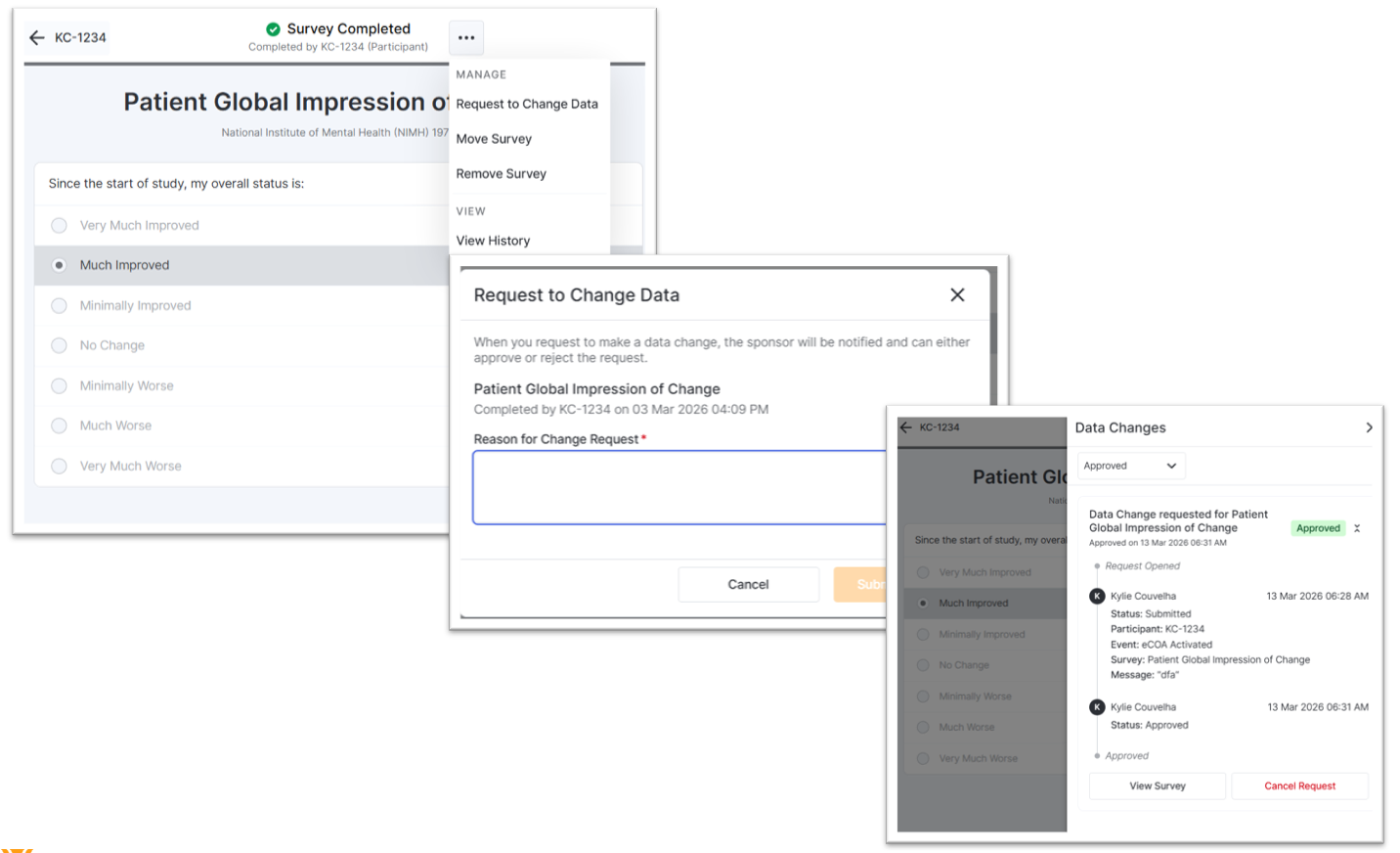1400x853 pixels.
Task: Open the Approved status filter dropdown
Action: (1130, 466)
